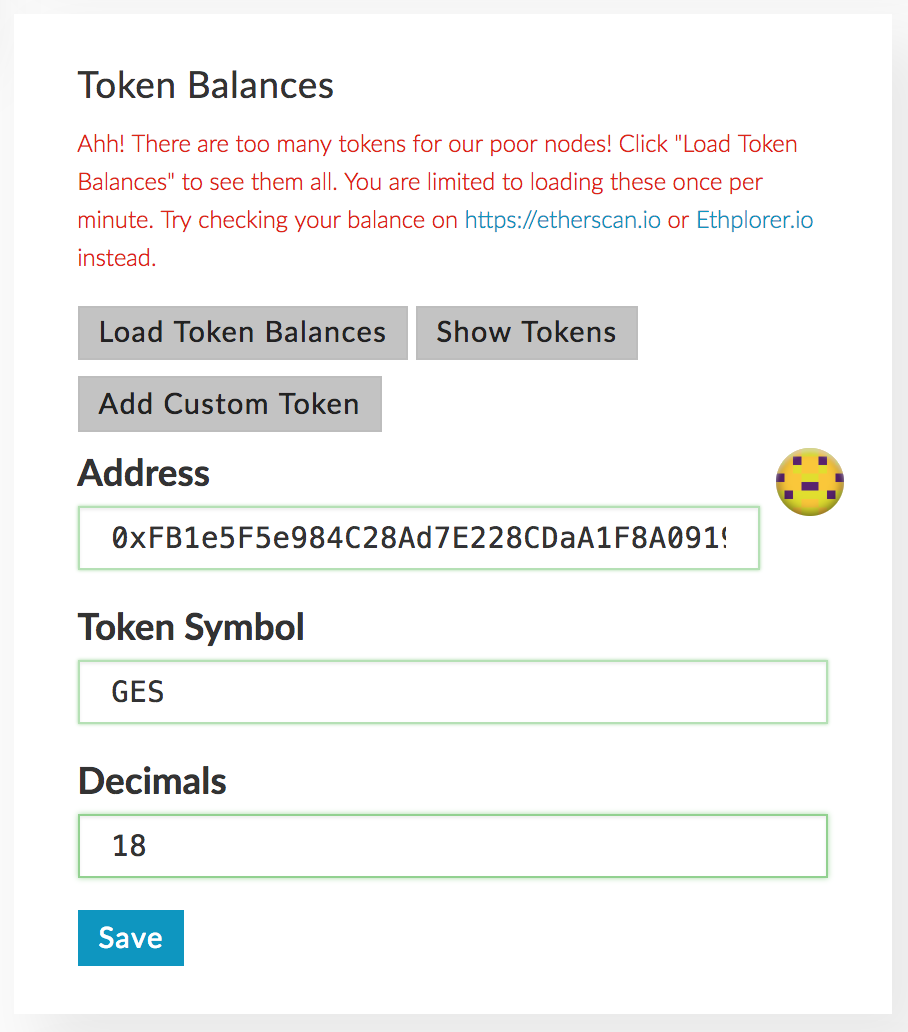The height and width of the screenshot is (1032, 908).
Task: Click the Token Balances heading
Action: [206, 86]
